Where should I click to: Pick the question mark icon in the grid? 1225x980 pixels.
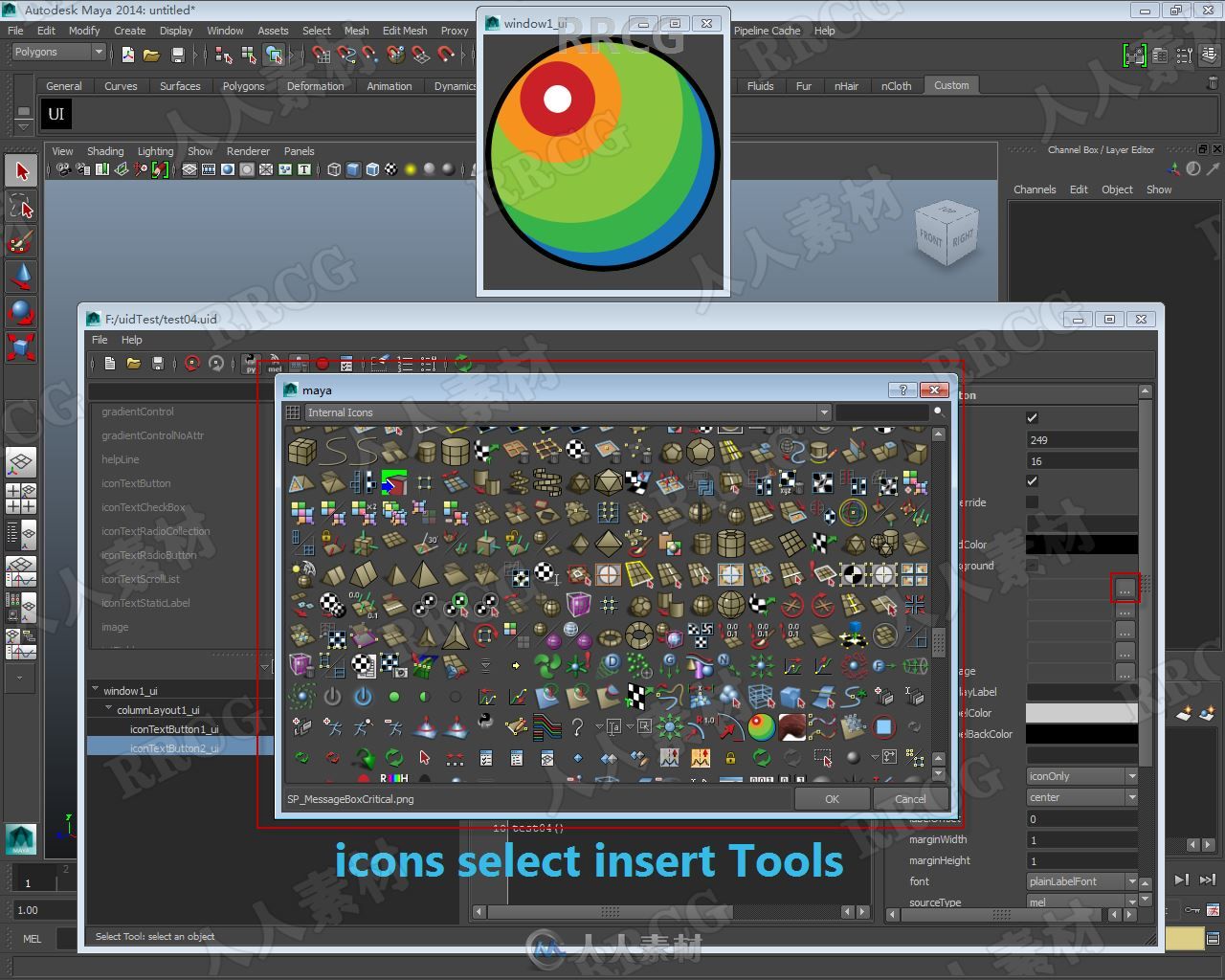click(x=577, y=727)
